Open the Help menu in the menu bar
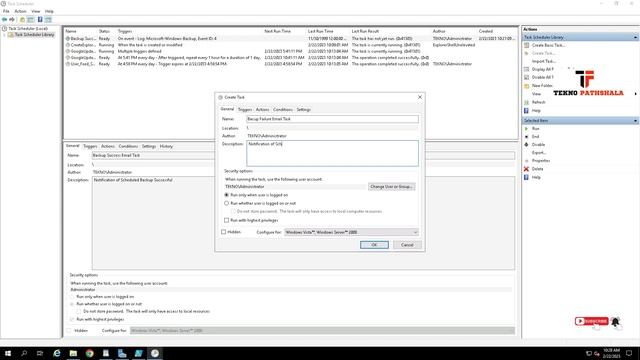The width and height of the screenshot is (640, 360). [x=49, y=11]
